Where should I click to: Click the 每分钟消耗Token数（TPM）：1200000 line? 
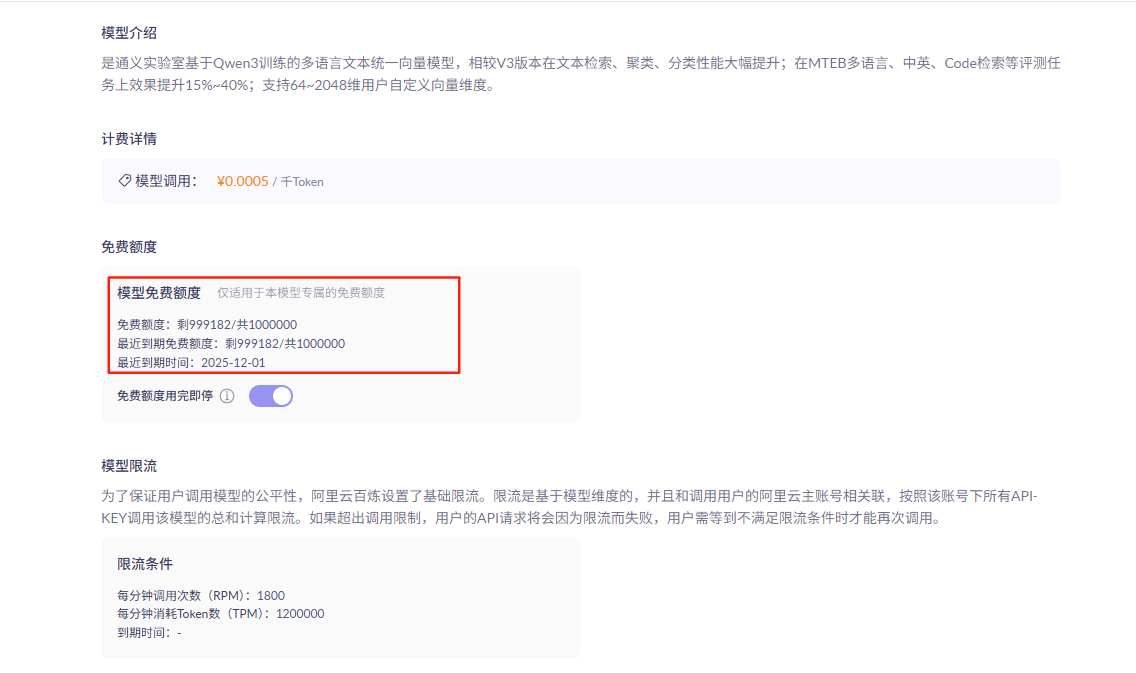pos(221,614)
